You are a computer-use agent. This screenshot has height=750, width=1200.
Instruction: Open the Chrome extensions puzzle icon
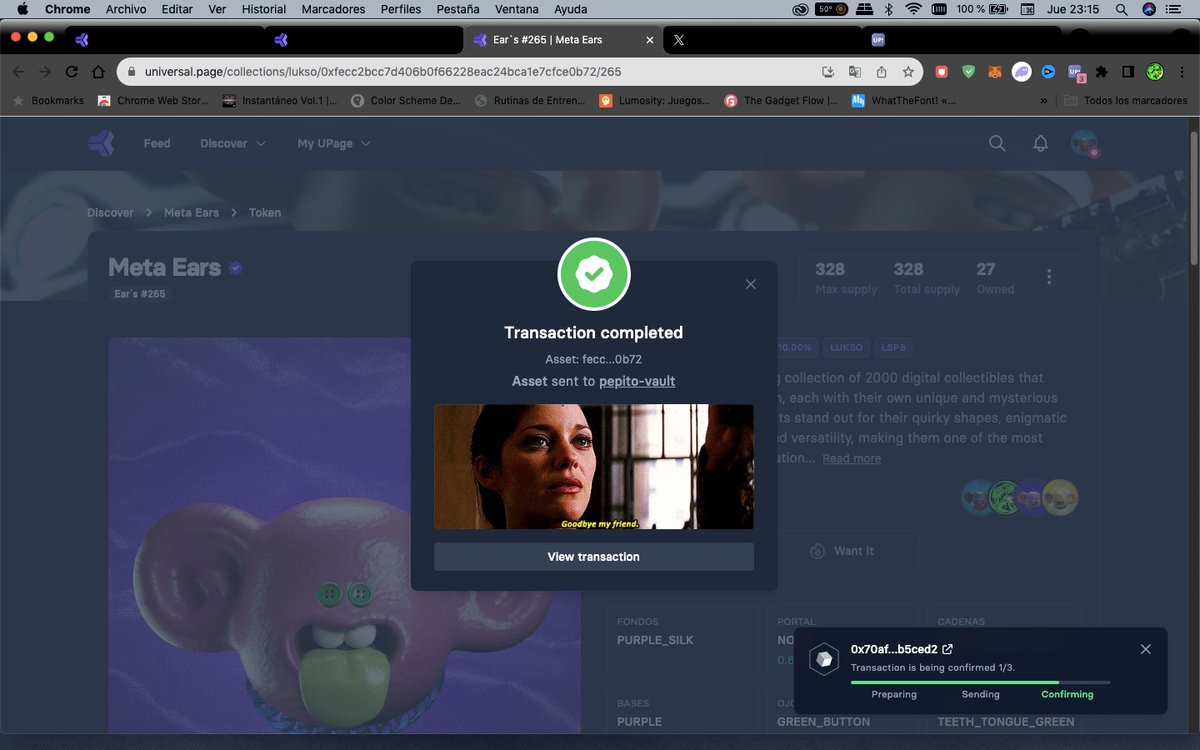(1101, 72)
